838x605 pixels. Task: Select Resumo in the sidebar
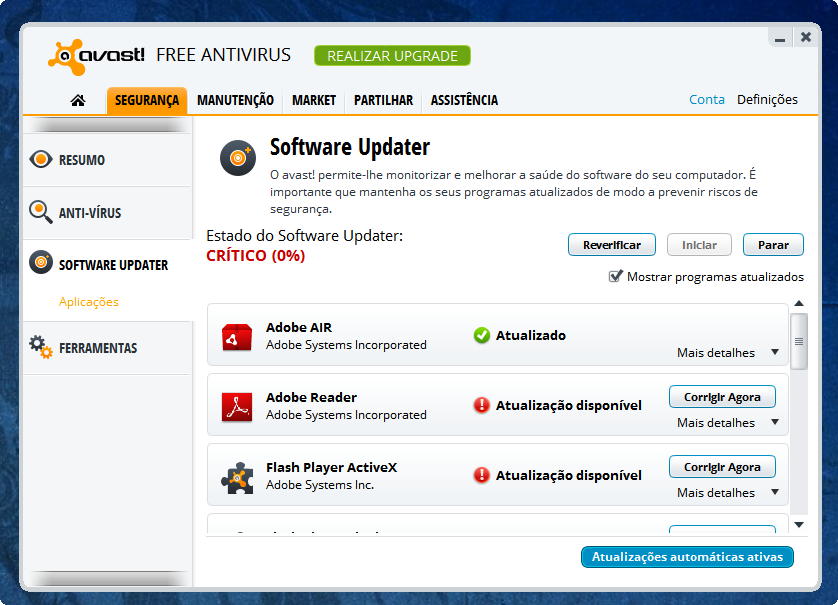point(107,160)
